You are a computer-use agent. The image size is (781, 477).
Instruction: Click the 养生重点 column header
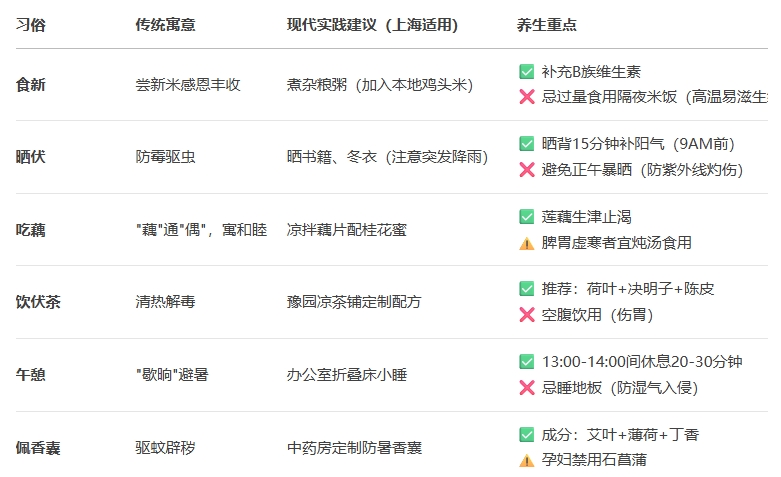pyautogui.click(x=546, y=24)
